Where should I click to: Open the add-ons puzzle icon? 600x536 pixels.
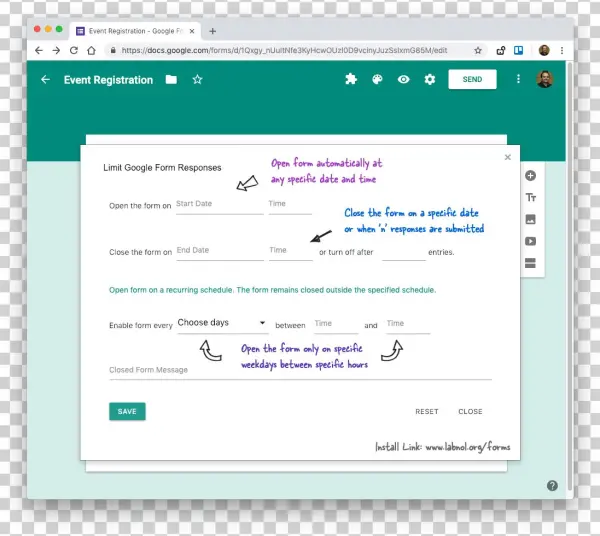351,80
